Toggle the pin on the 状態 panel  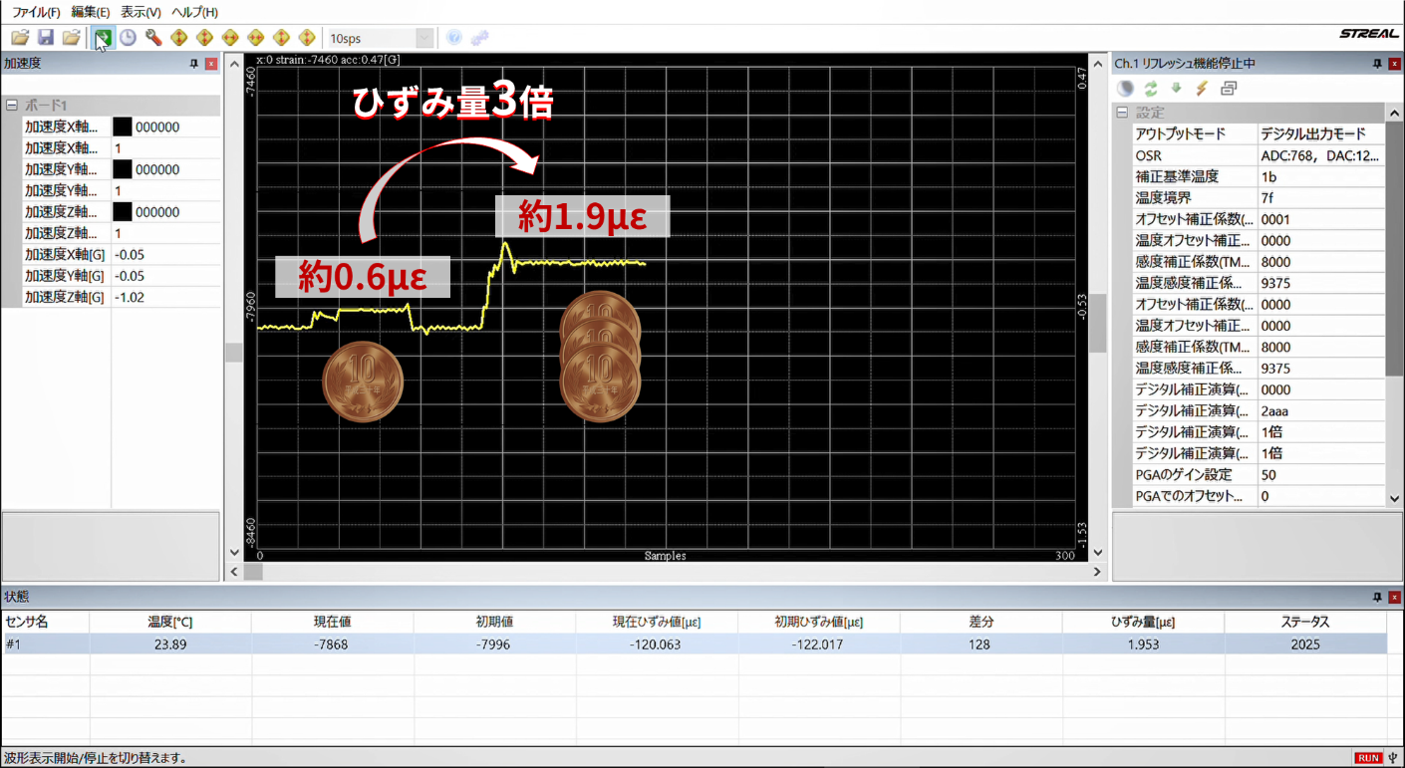coord(1375,597)
